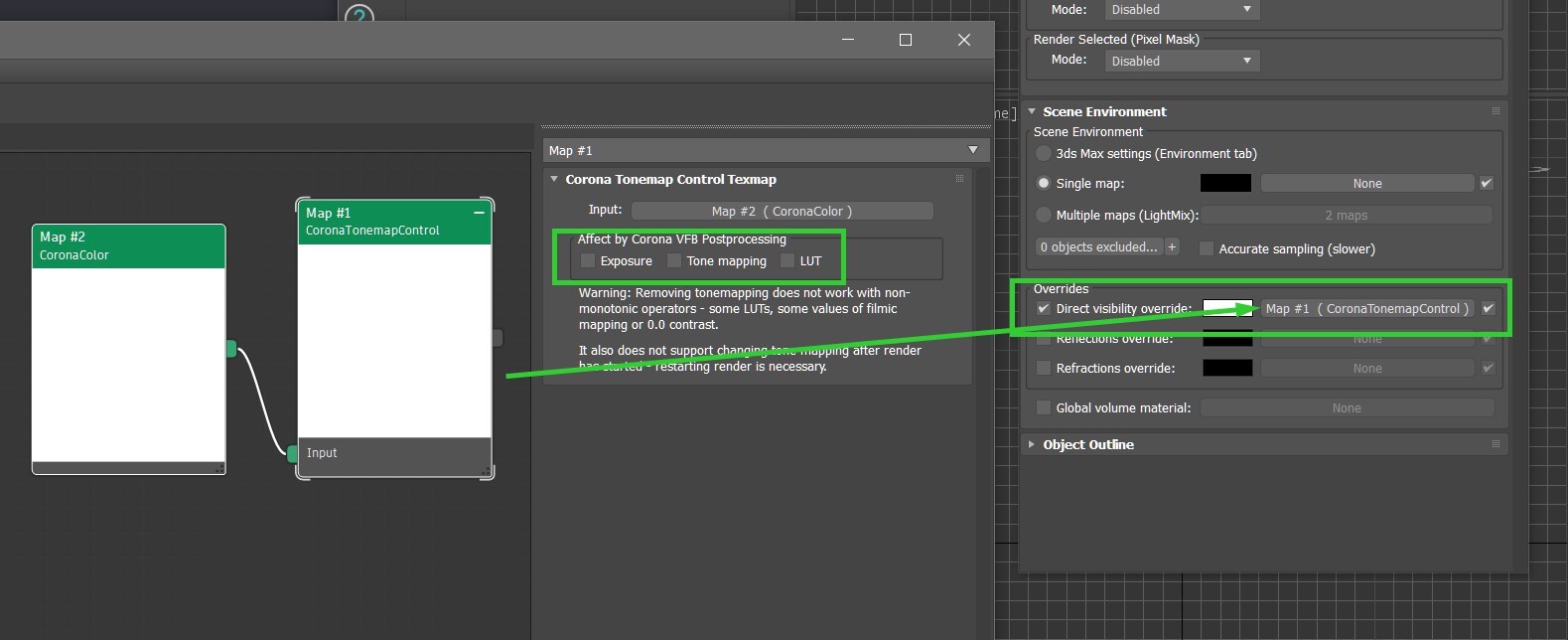
Task: Click the Map #2 (CoronaColor) input button
Action: pyautogui.click(x=782, y=211)
